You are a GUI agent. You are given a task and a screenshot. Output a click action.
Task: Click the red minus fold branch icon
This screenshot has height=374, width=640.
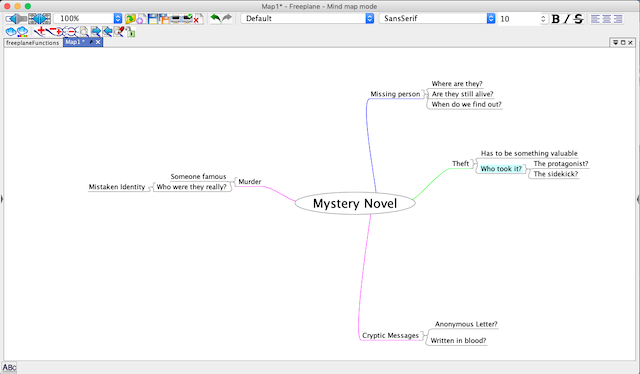pos(71,31)
